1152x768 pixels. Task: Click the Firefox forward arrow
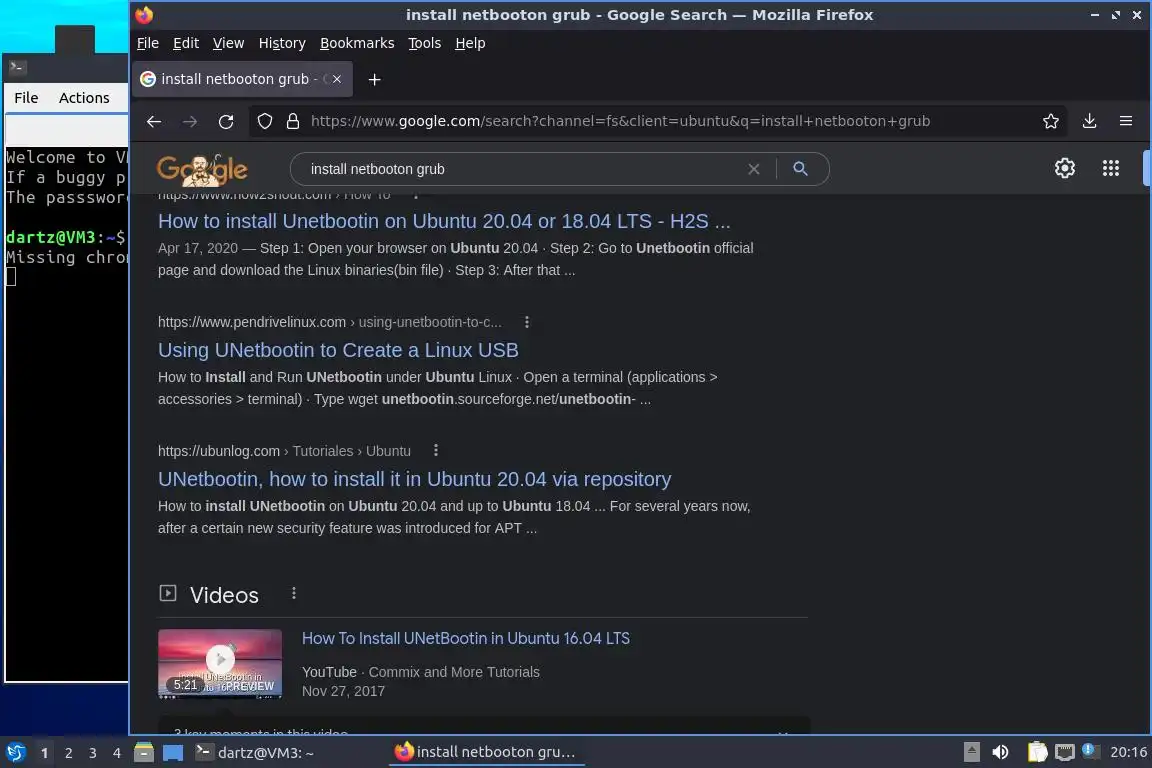(190, 121)
